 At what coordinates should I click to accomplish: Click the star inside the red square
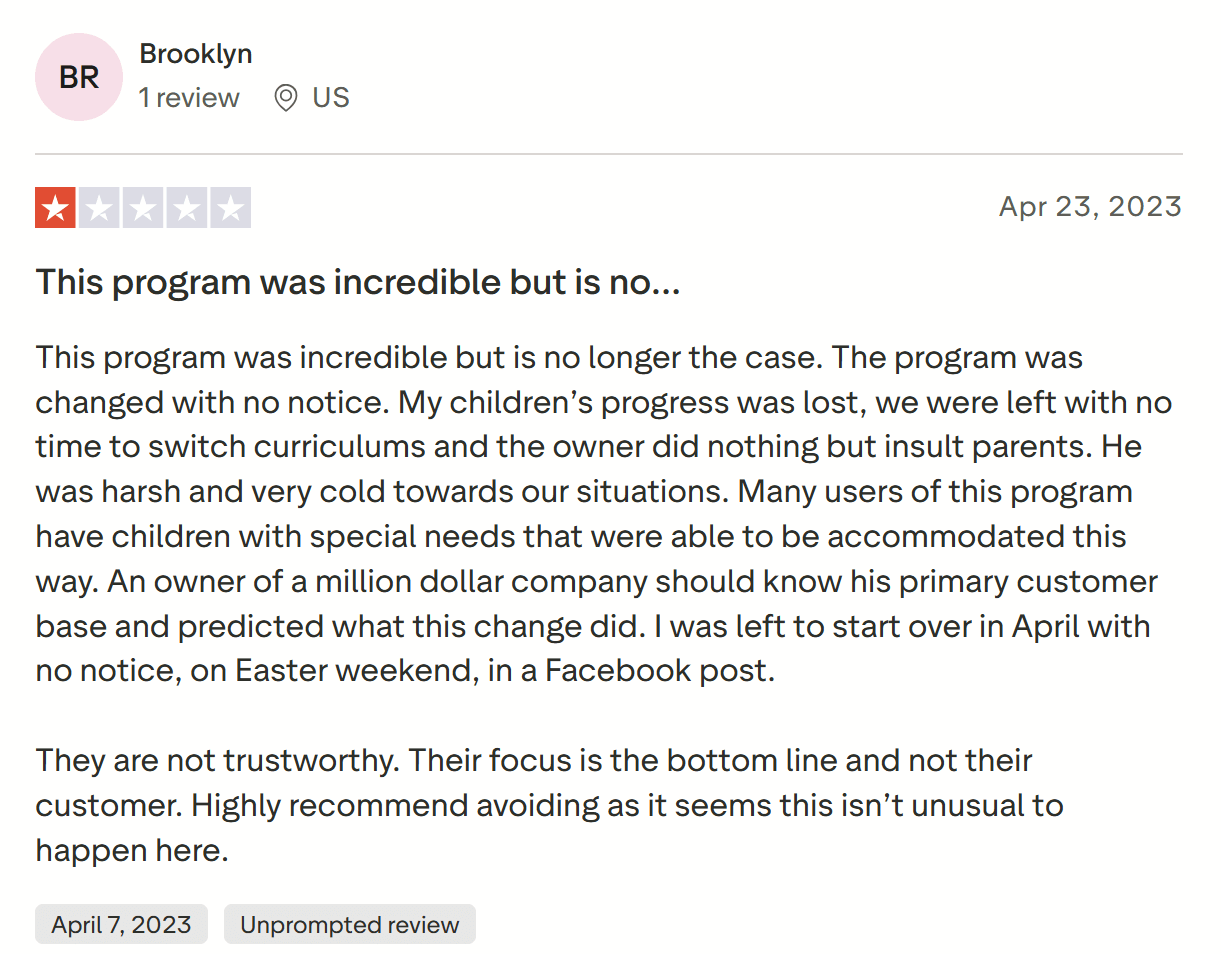click(57, 207)
